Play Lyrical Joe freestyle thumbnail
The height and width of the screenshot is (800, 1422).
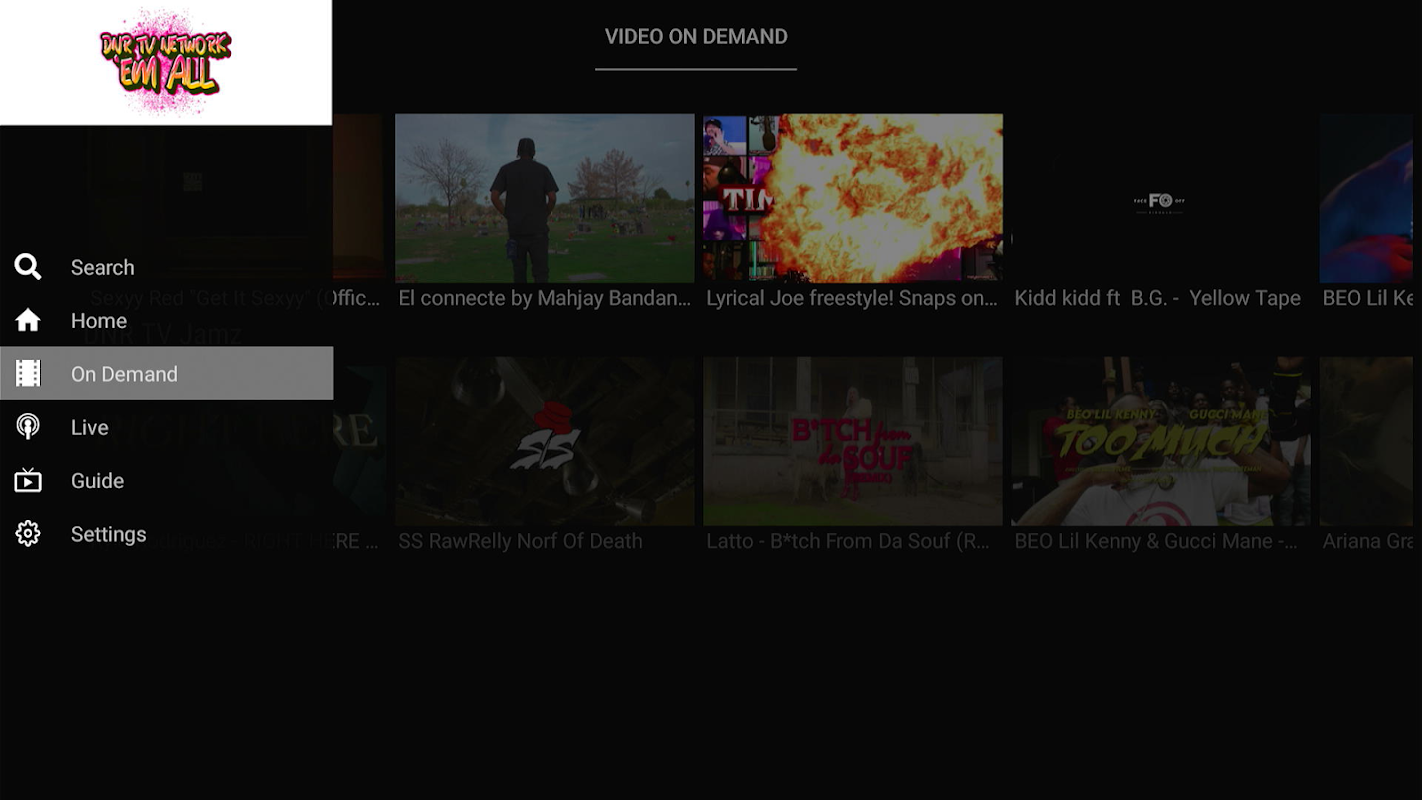pos(853,198)
